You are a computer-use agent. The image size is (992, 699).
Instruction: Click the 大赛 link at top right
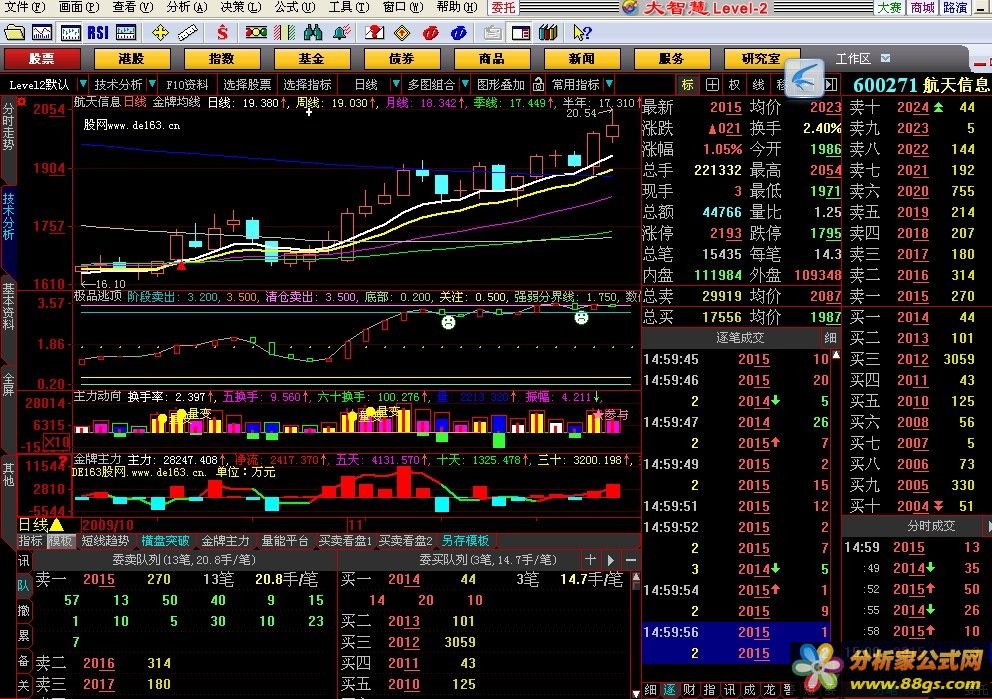click(890, 8)
